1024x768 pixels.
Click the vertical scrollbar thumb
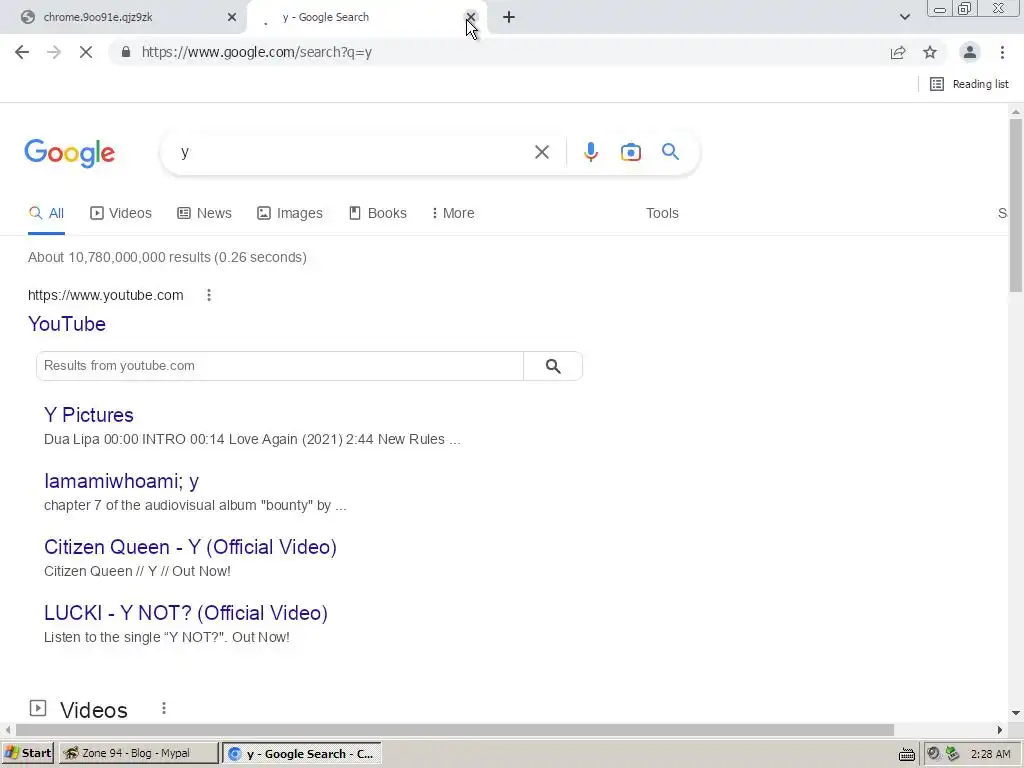1016,205
